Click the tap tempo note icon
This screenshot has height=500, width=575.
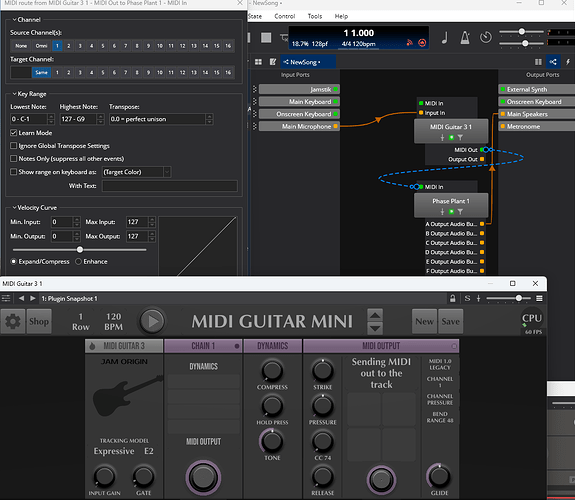[445, 37]
